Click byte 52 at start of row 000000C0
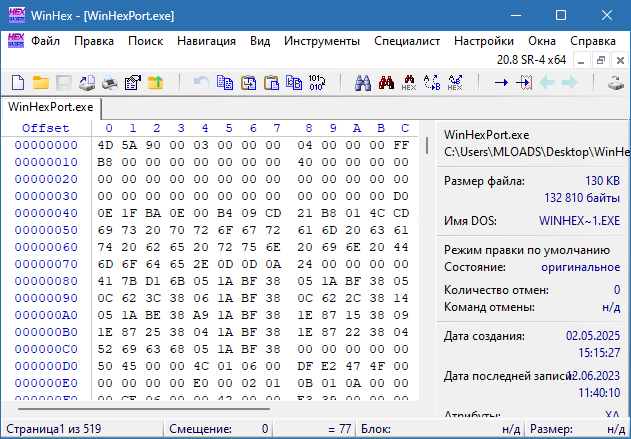631x439 pixels. pyautogui.click(x=105, y=349)
